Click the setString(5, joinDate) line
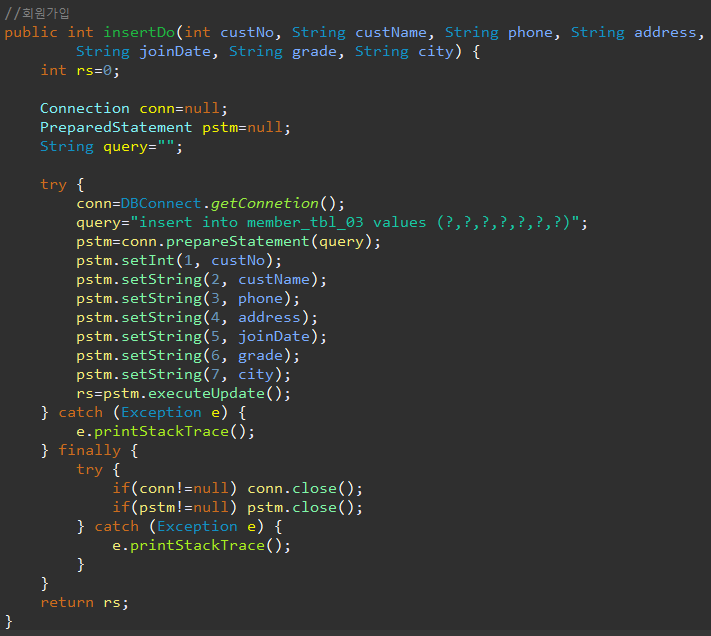711x636 pixels. tap(201, 337)
